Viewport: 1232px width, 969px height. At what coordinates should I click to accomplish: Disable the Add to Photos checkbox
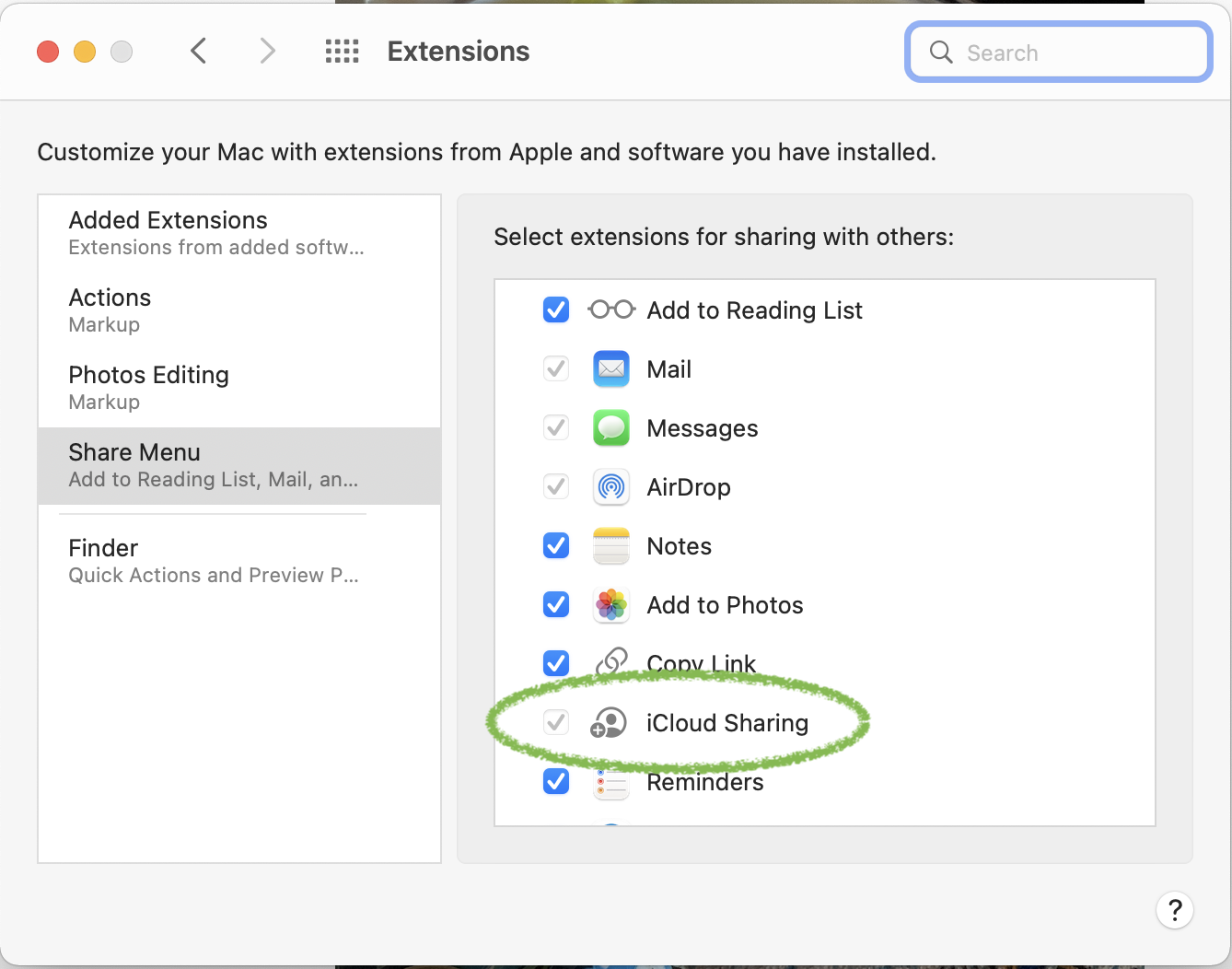[x=556, y=605]
